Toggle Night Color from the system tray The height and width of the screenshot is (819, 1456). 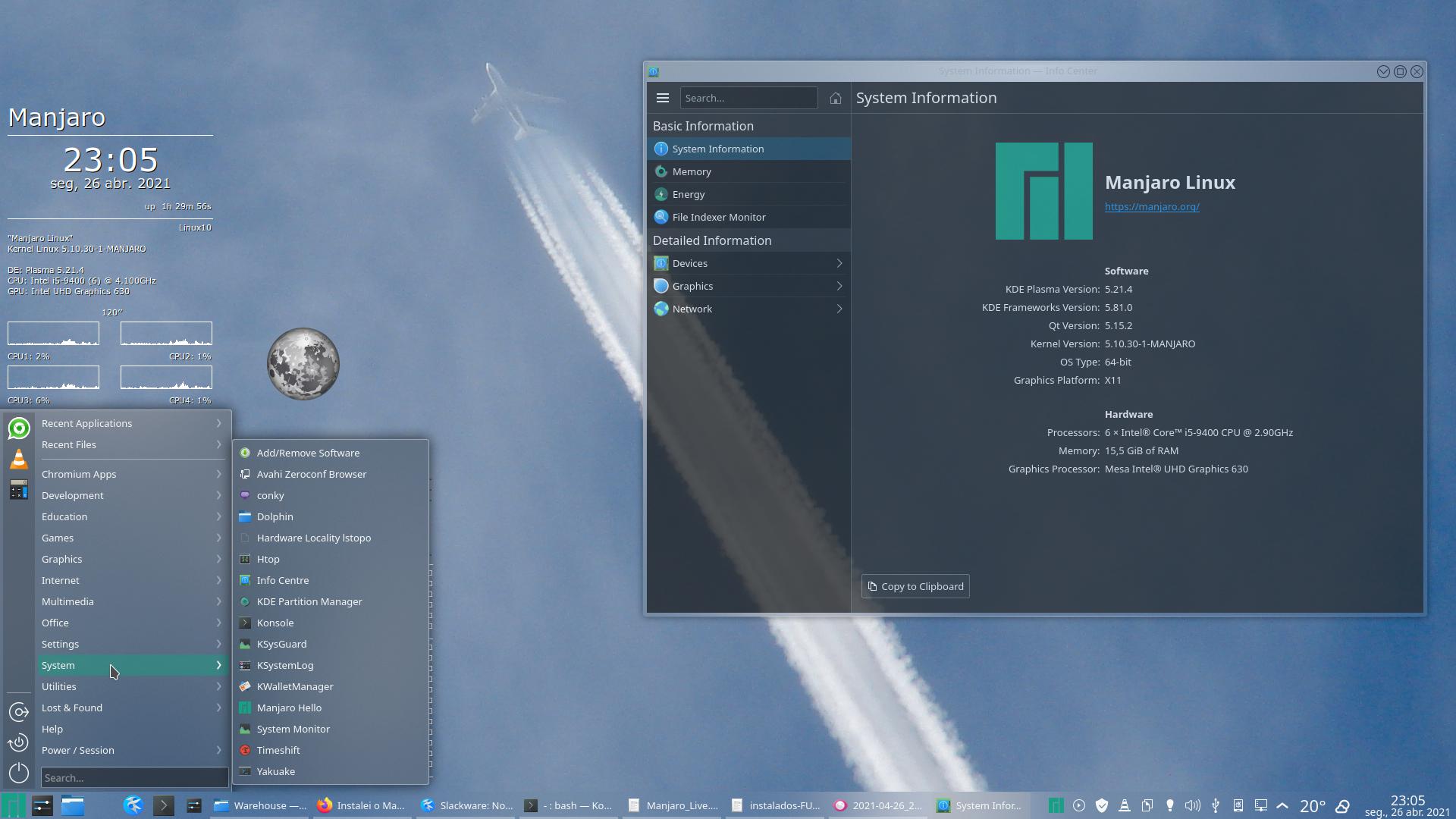[1170, 806]
